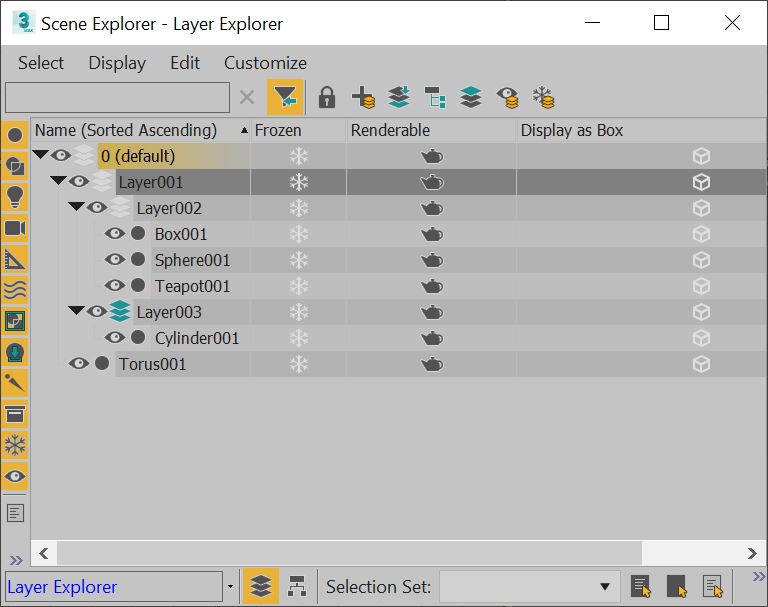
Task: Open the Customize menu
Action: (265, 63)
